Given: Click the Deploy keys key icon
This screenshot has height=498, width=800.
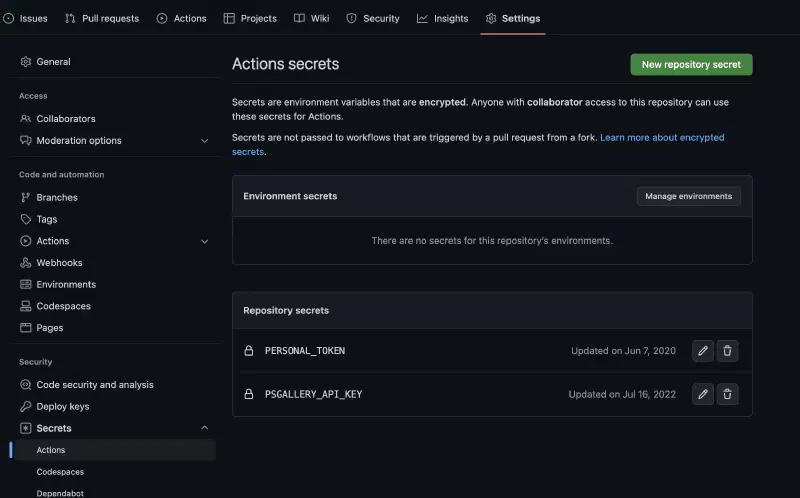Looking at the screenshot, I should 26,407.
